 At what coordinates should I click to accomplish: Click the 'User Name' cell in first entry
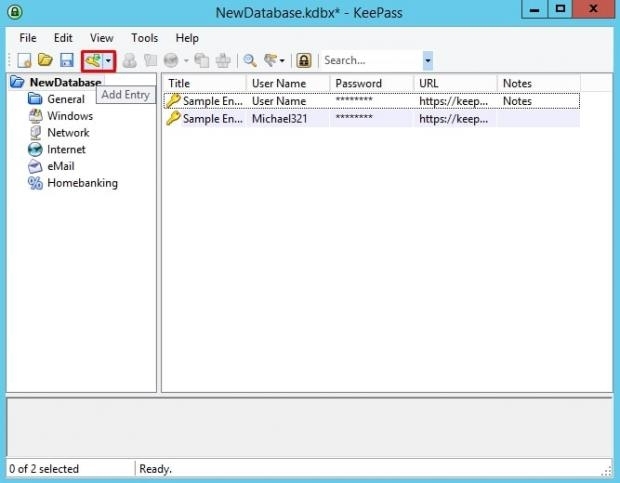(x=279, y=101)
